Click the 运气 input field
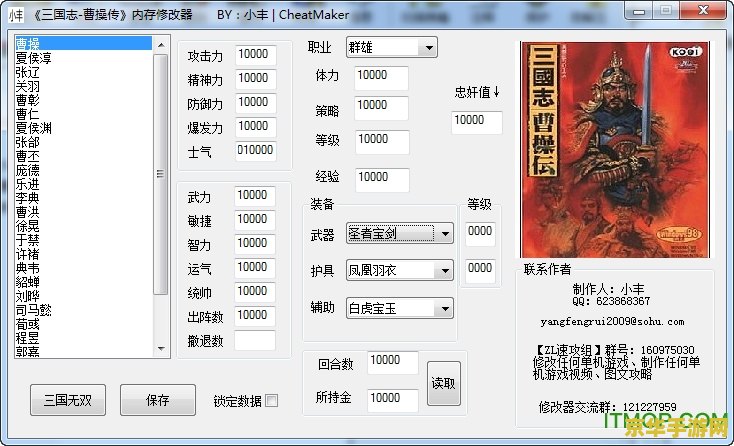Screen dimensions: 734x446 pyautogui.click(x=255, y=268)
